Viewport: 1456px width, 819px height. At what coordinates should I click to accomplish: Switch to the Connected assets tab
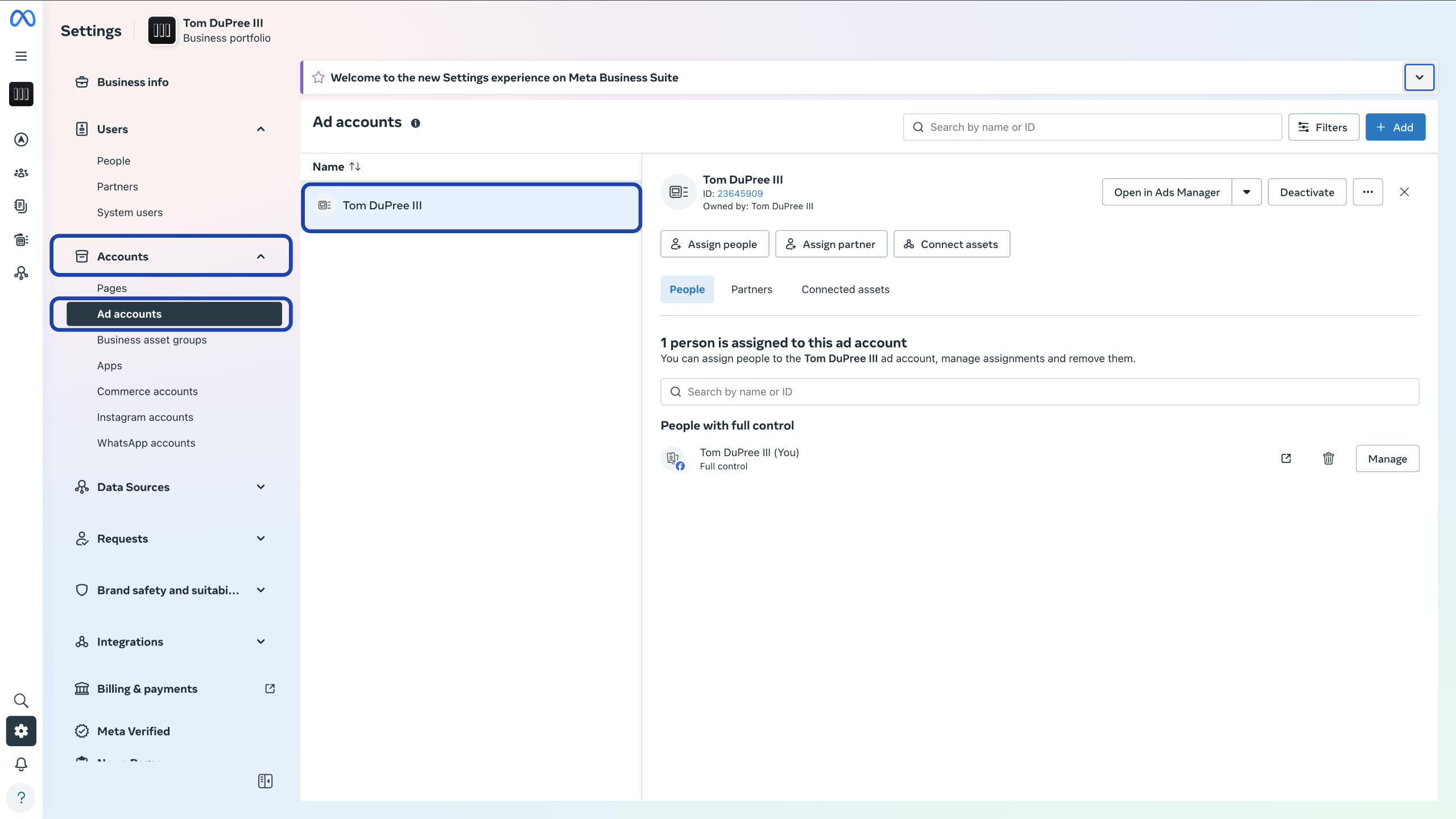(845, 289)
